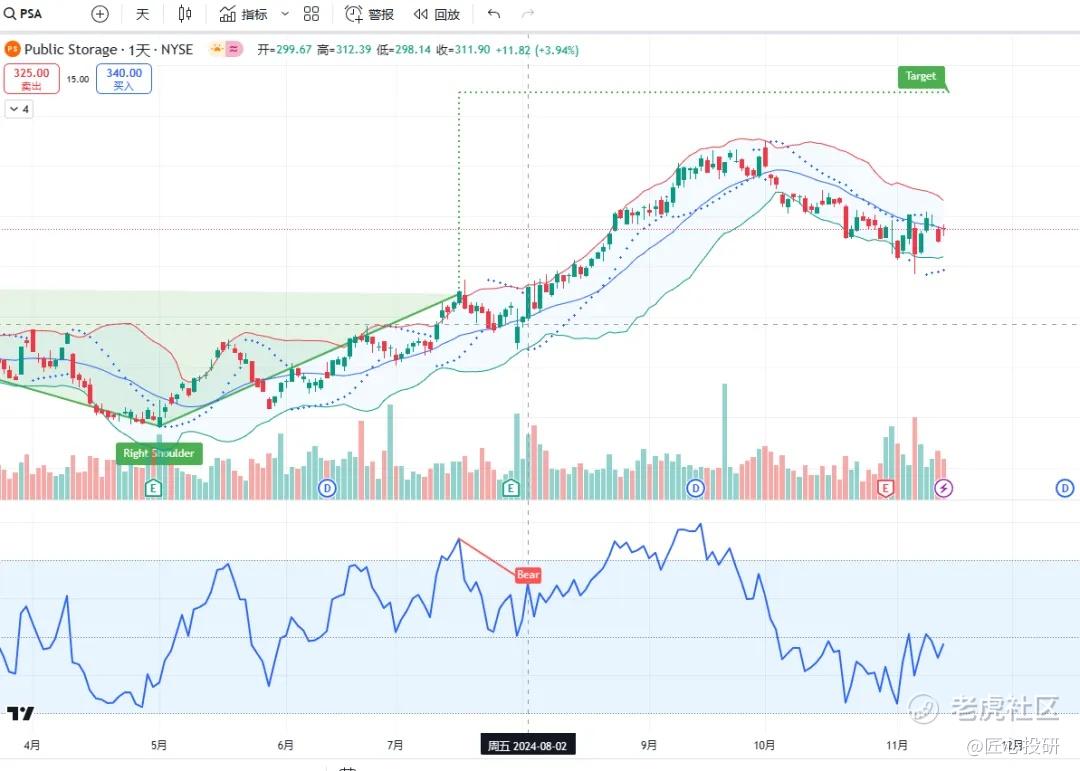Open the September dividend D marker
1080x771 pixels.
coord(696,489)
